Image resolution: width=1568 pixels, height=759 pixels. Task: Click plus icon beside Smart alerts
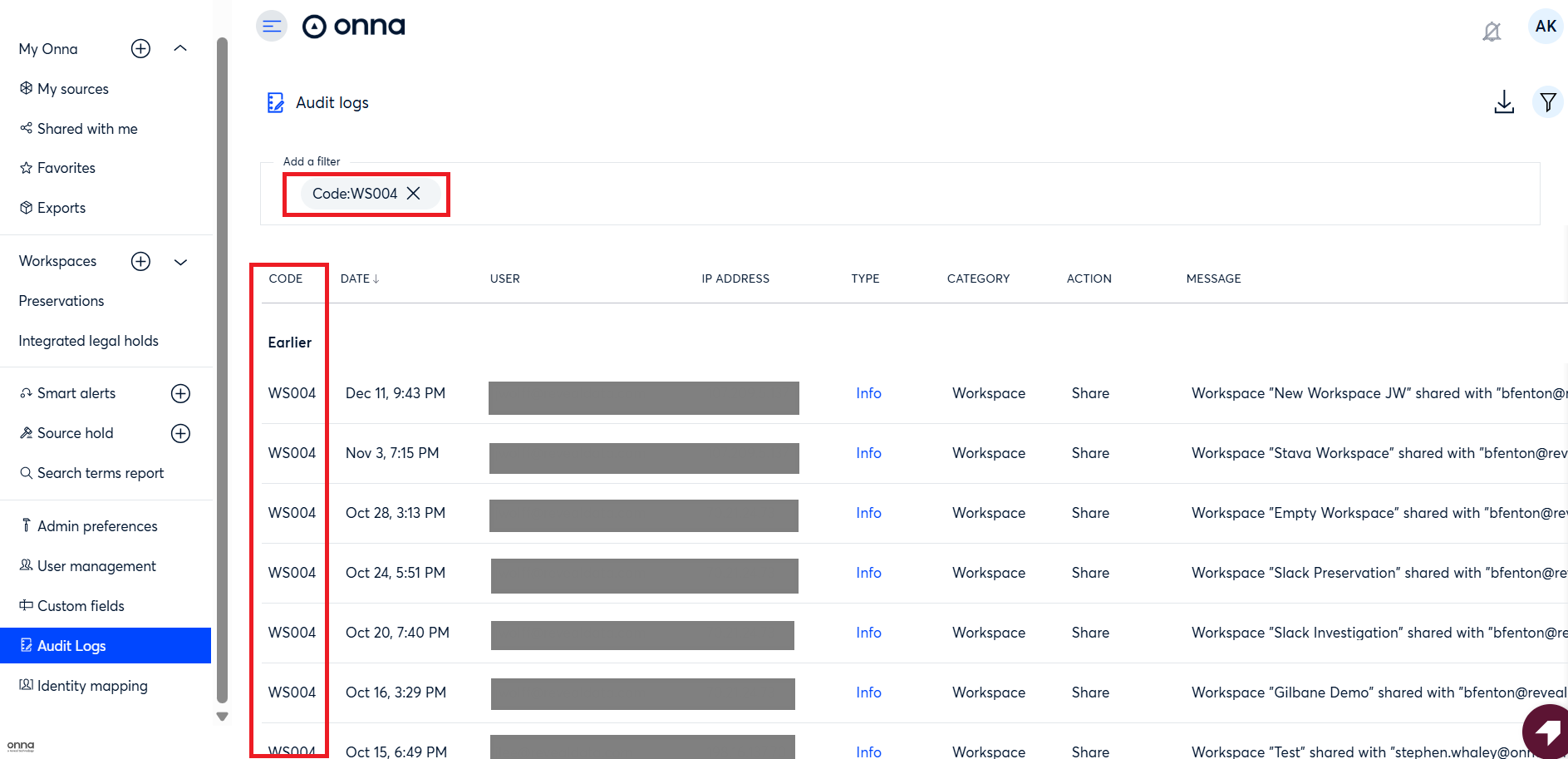click(180, 394)
